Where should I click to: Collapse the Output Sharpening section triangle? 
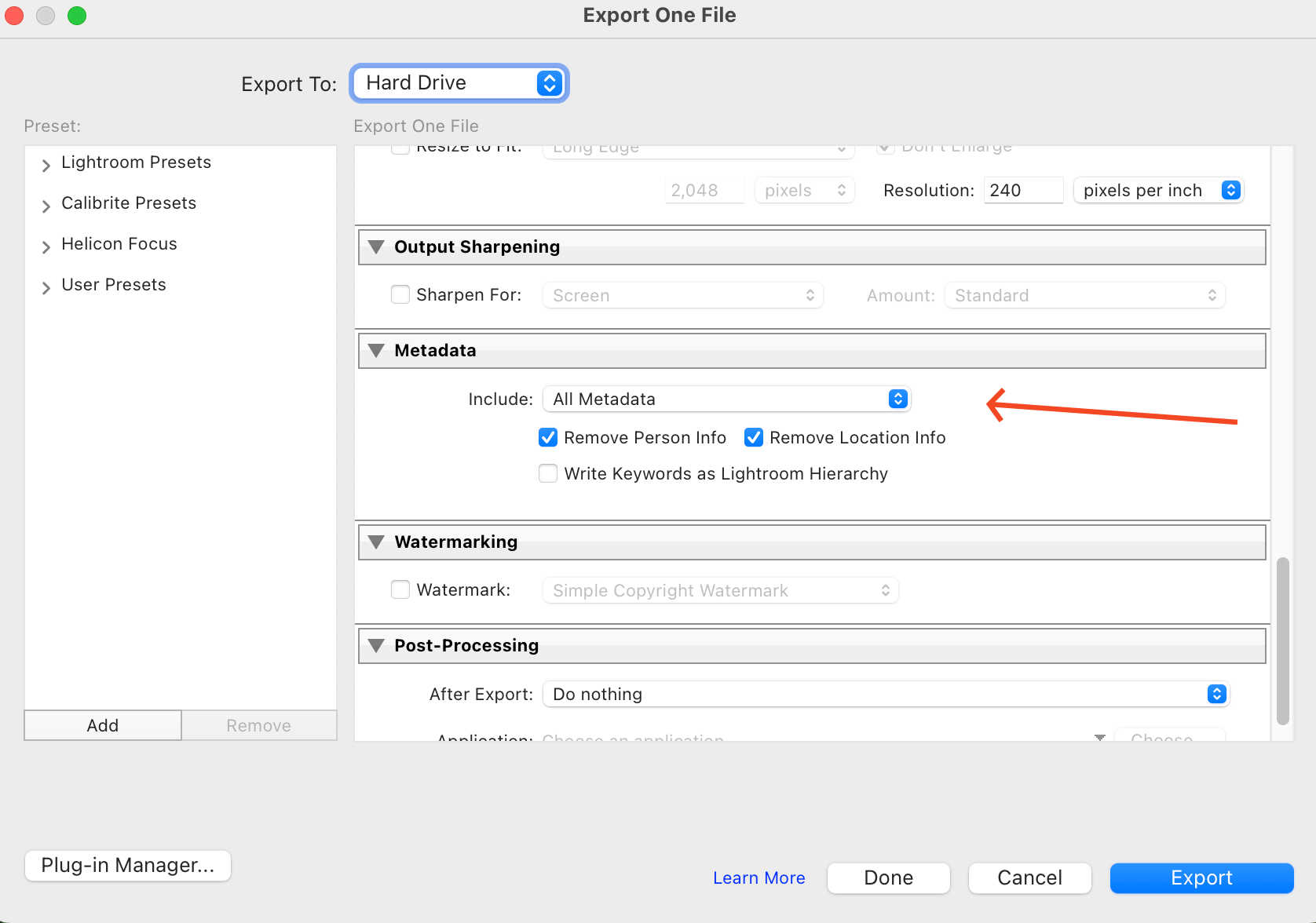coord(376,247)
